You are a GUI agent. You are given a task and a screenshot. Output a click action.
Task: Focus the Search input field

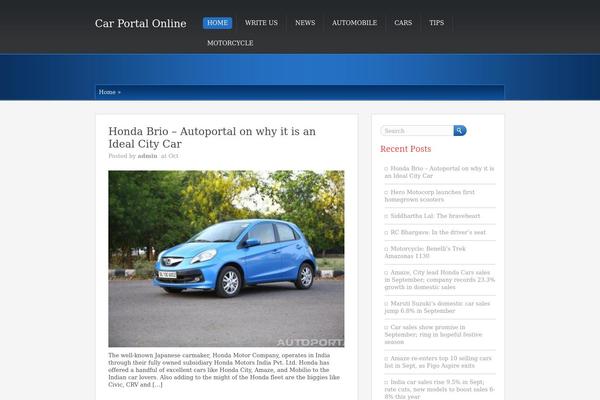pos(417,131)
